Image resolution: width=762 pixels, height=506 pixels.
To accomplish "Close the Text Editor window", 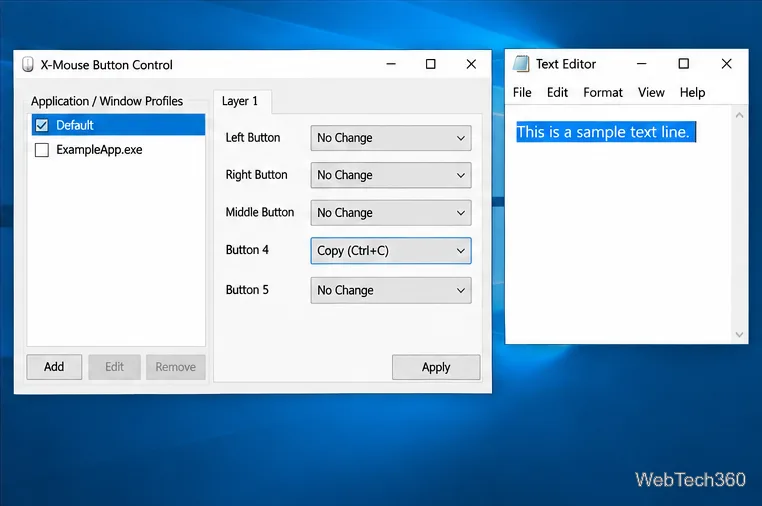I will (726, 64).
